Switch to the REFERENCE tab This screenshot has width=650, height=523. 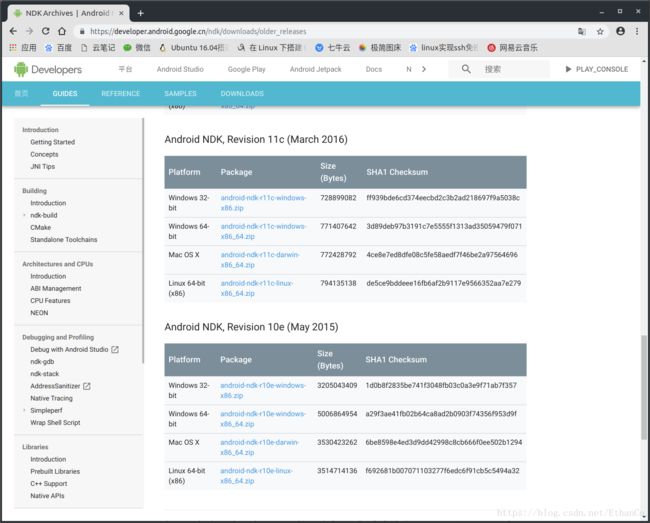(x=120, y=94)
